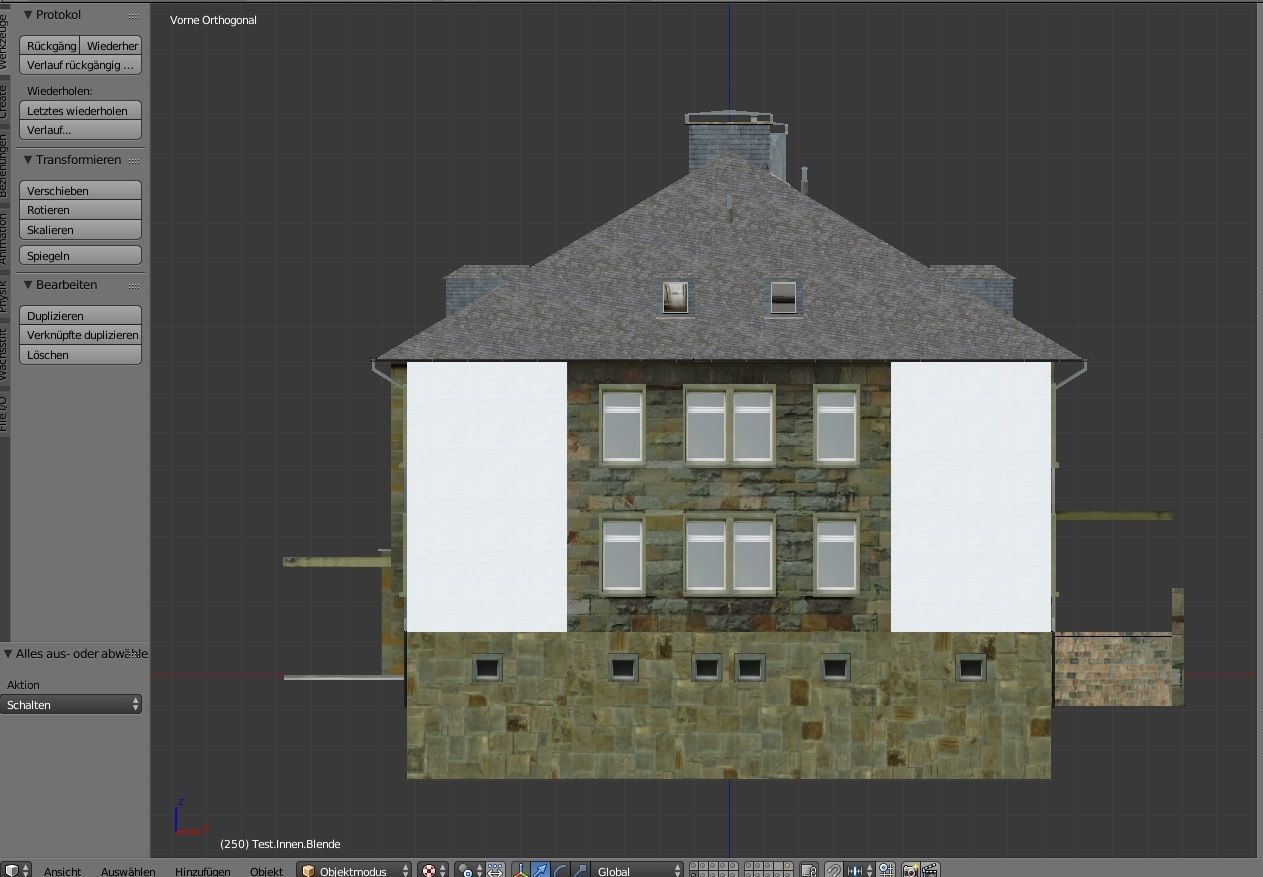Toggle the translate manipulator arrow icon
1263x877 pixels.
[x=538, y=869]
